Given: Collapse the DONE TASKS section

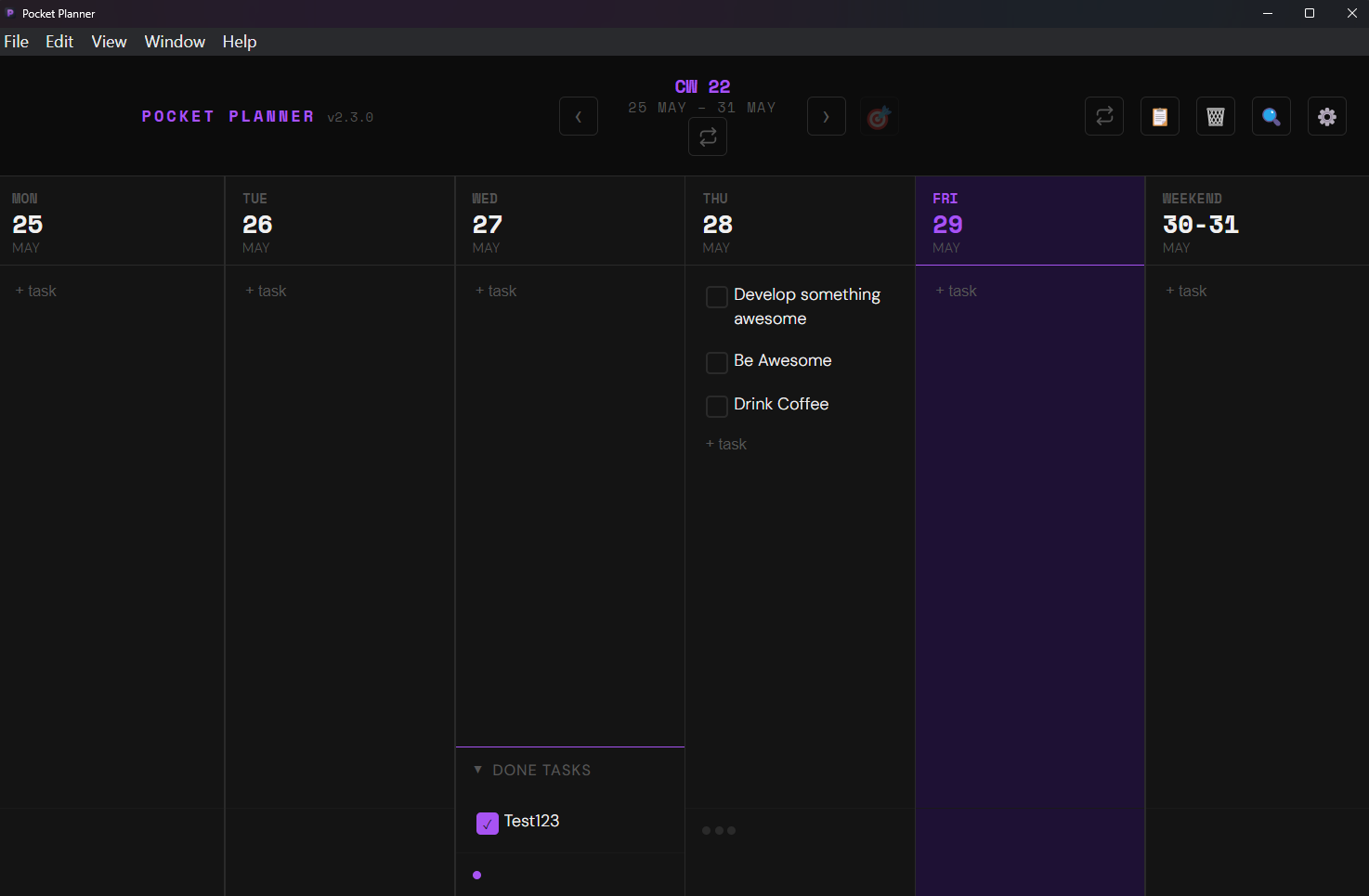Looking at the screenshot, I should 478,770.
